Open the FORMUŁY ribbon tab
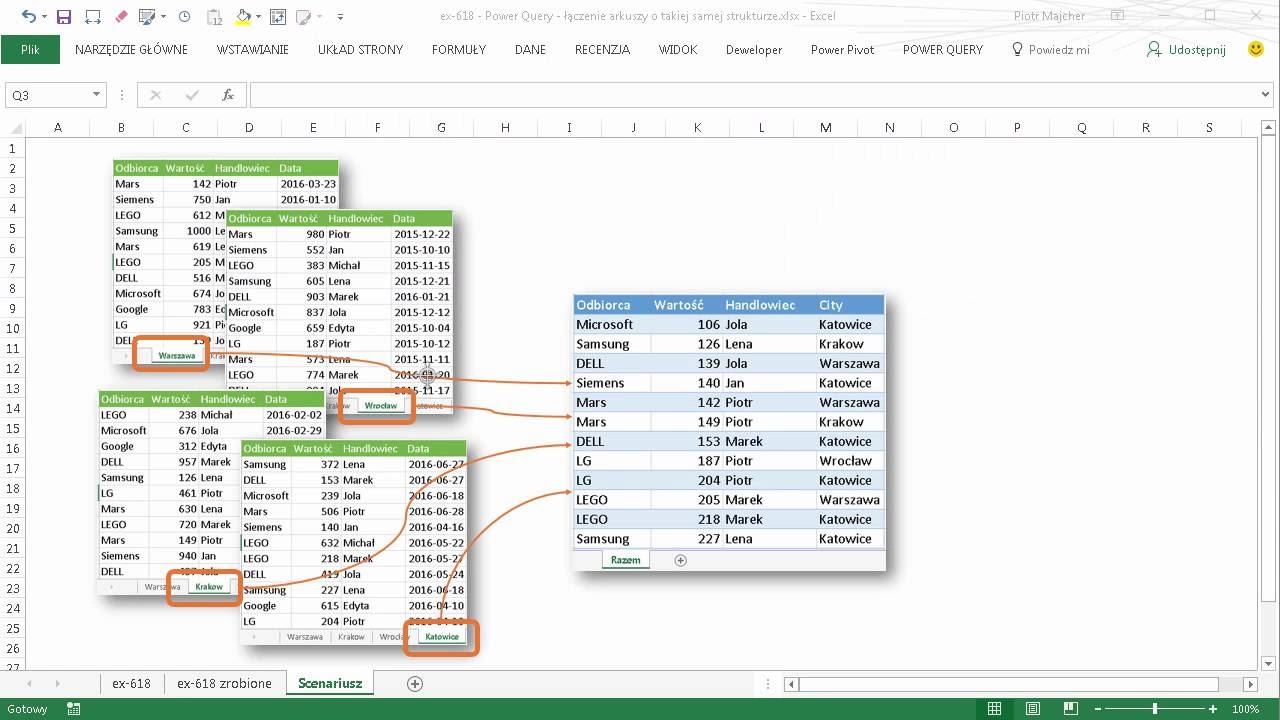Screen dimensions: 1280x720 pyautogui.click(x=459, y=49)
